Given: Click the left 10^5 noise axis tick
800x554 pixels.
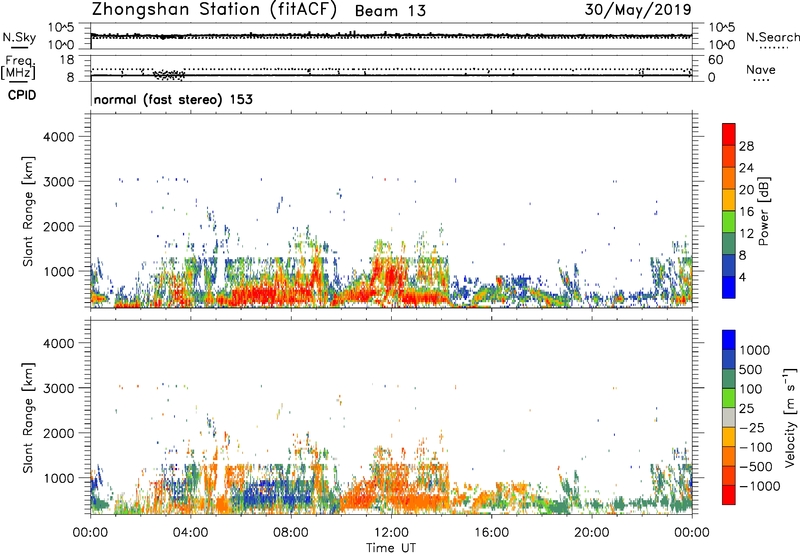Looking at the screenshot, I should (x=61, y=28).
